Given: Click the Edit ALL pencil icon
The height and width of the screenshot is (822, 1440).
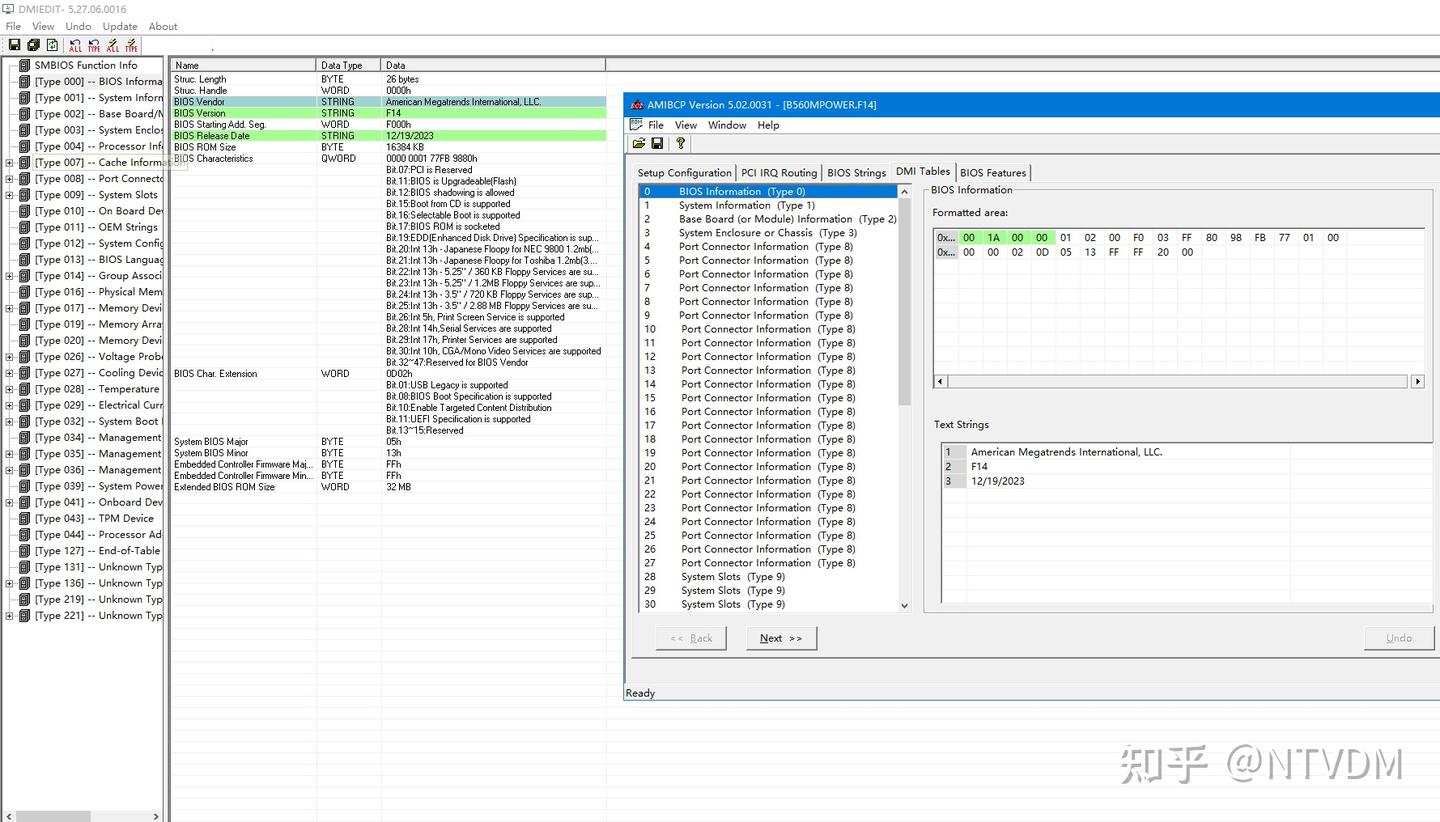Looking at the screenshot, I should coord(112,45).
